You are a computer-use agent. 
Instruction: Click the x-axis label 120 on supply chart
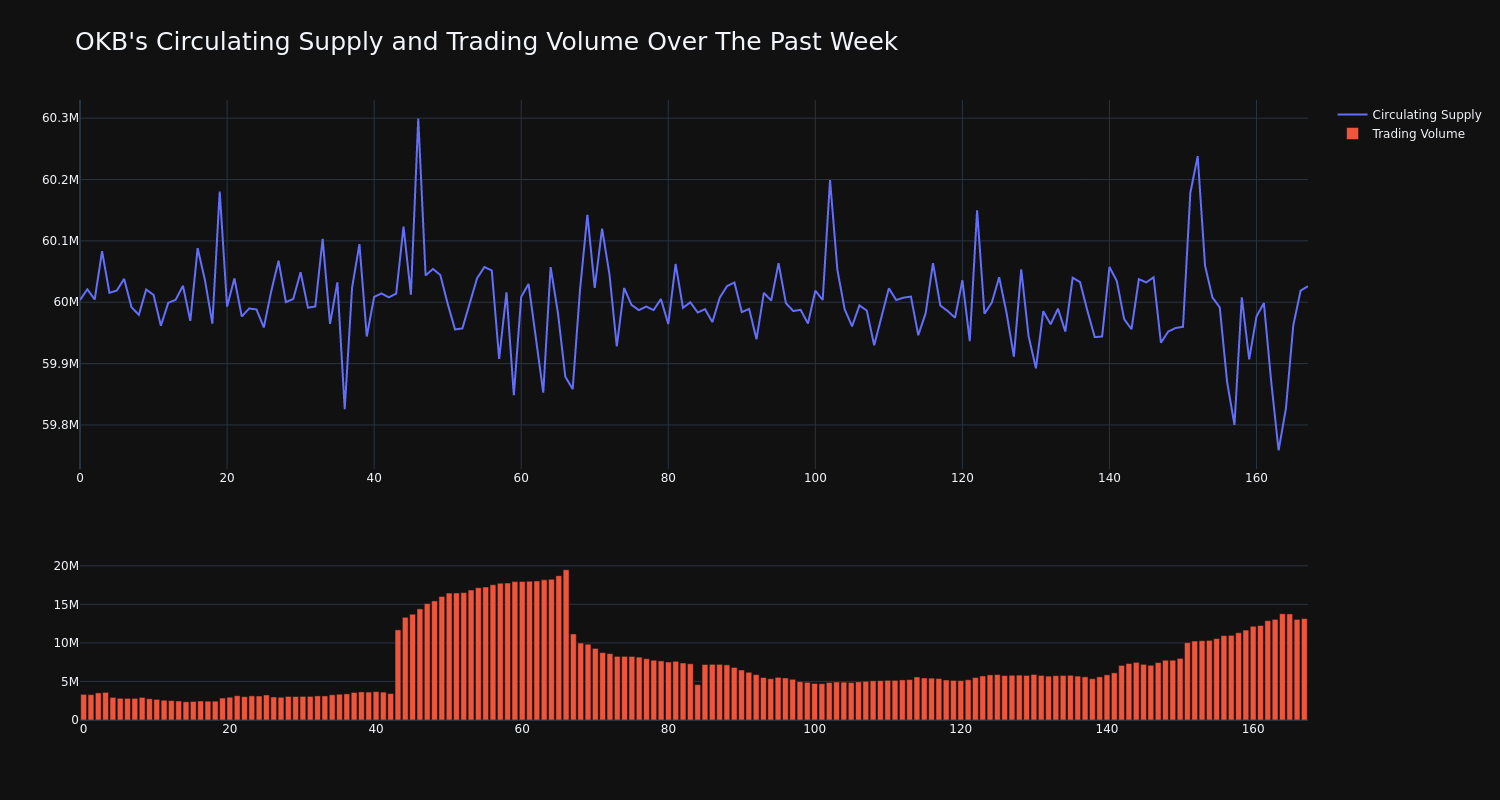click(962, 478)
